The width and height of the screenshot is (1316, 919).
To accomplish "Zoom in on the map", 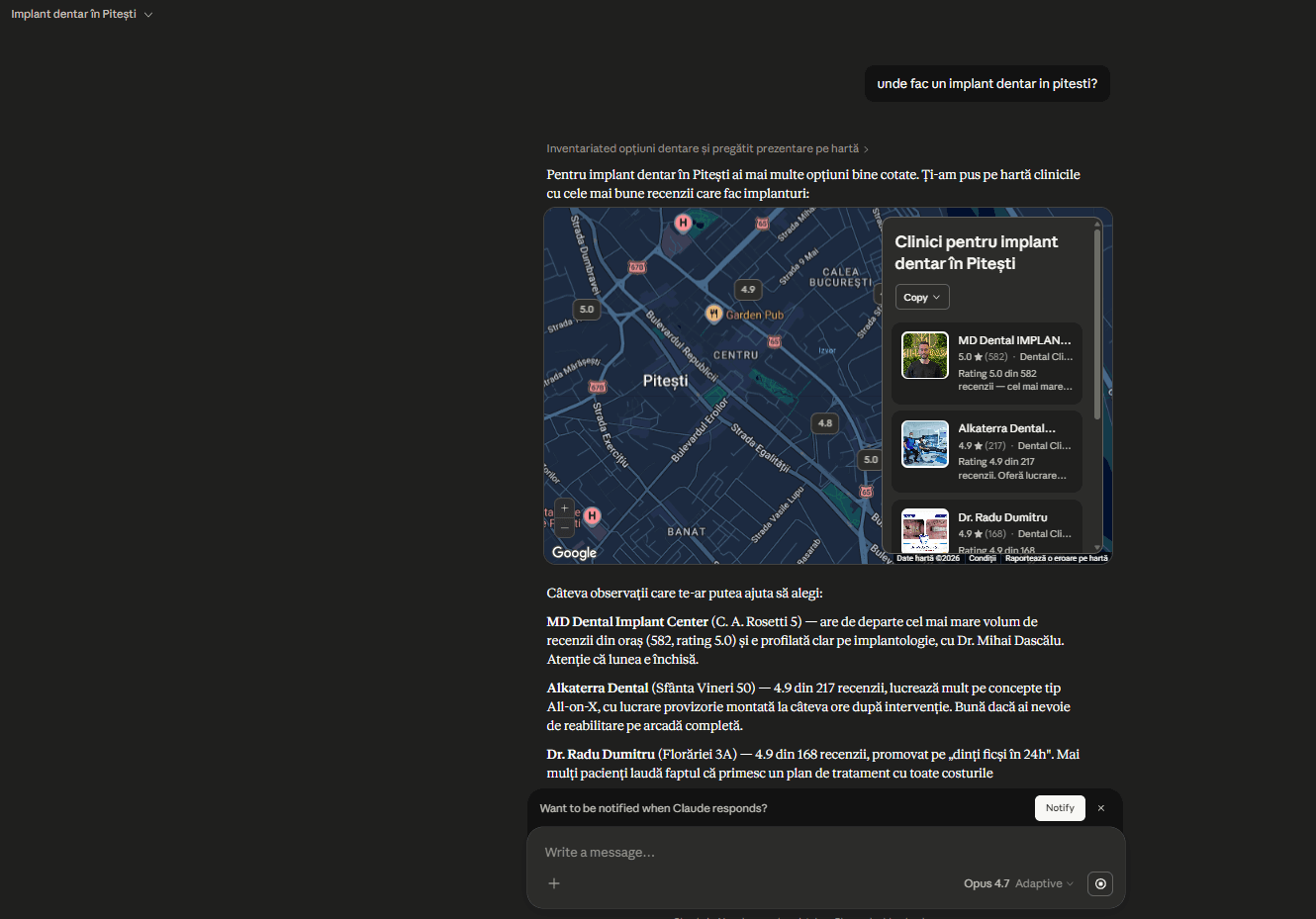I will click(x=565, y=508).
